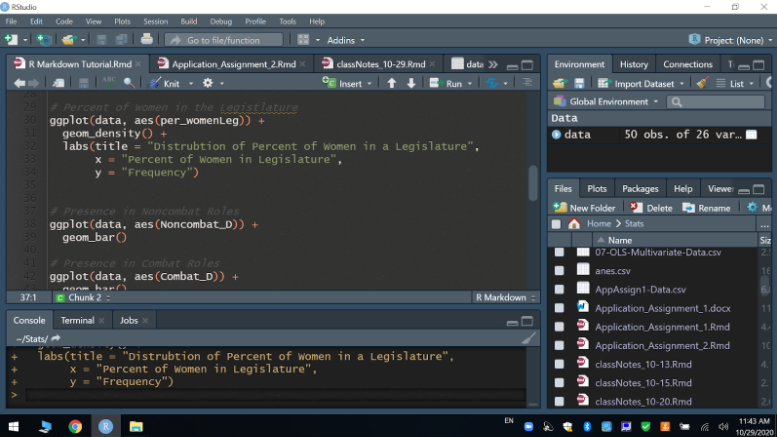777x437 pixels.
Task: Clear environment objects with the broom icon
Action: (x=702, y=83)
